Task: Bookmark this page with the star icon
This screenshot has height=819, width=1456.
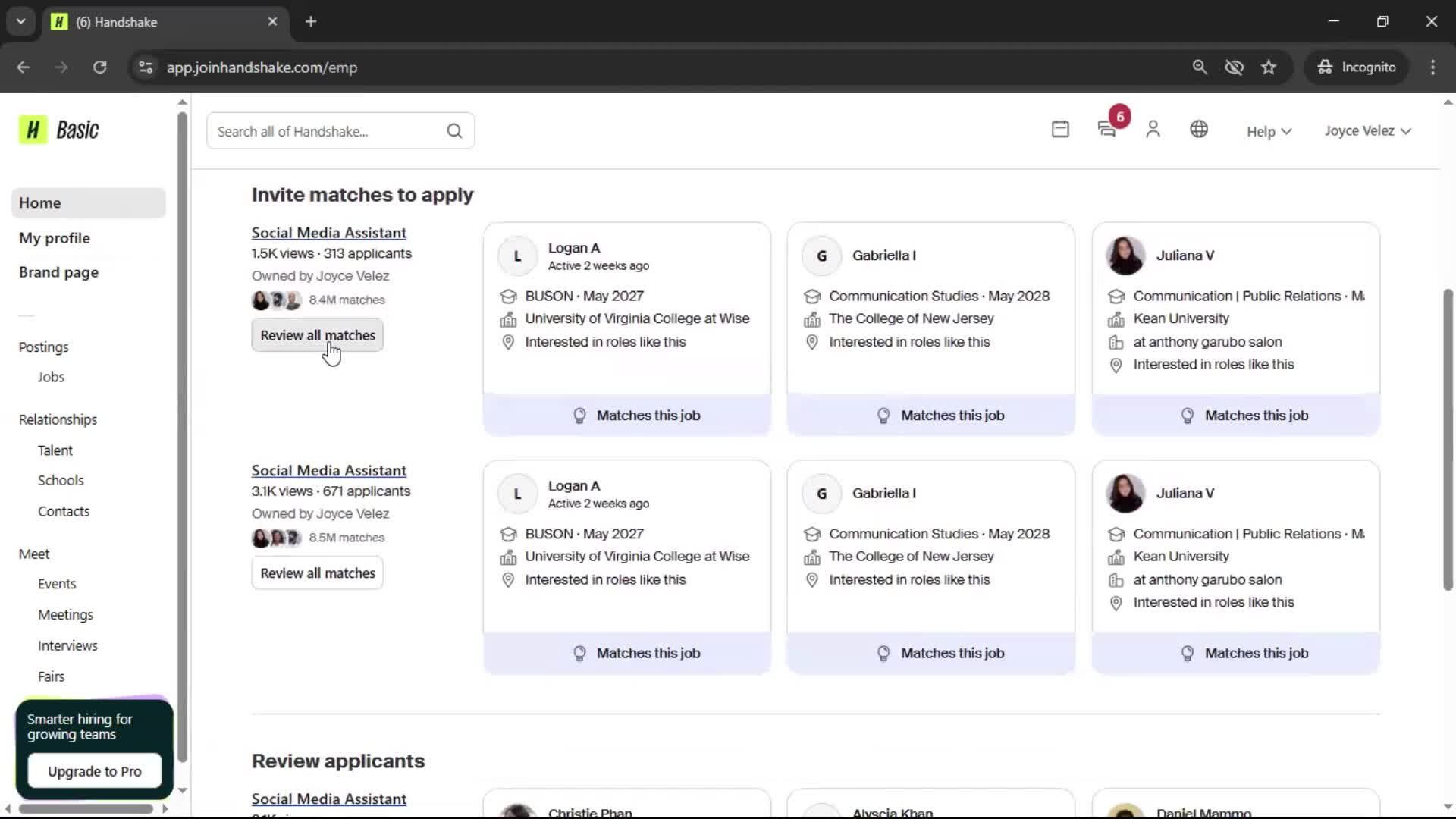Action: point(1269,67)
